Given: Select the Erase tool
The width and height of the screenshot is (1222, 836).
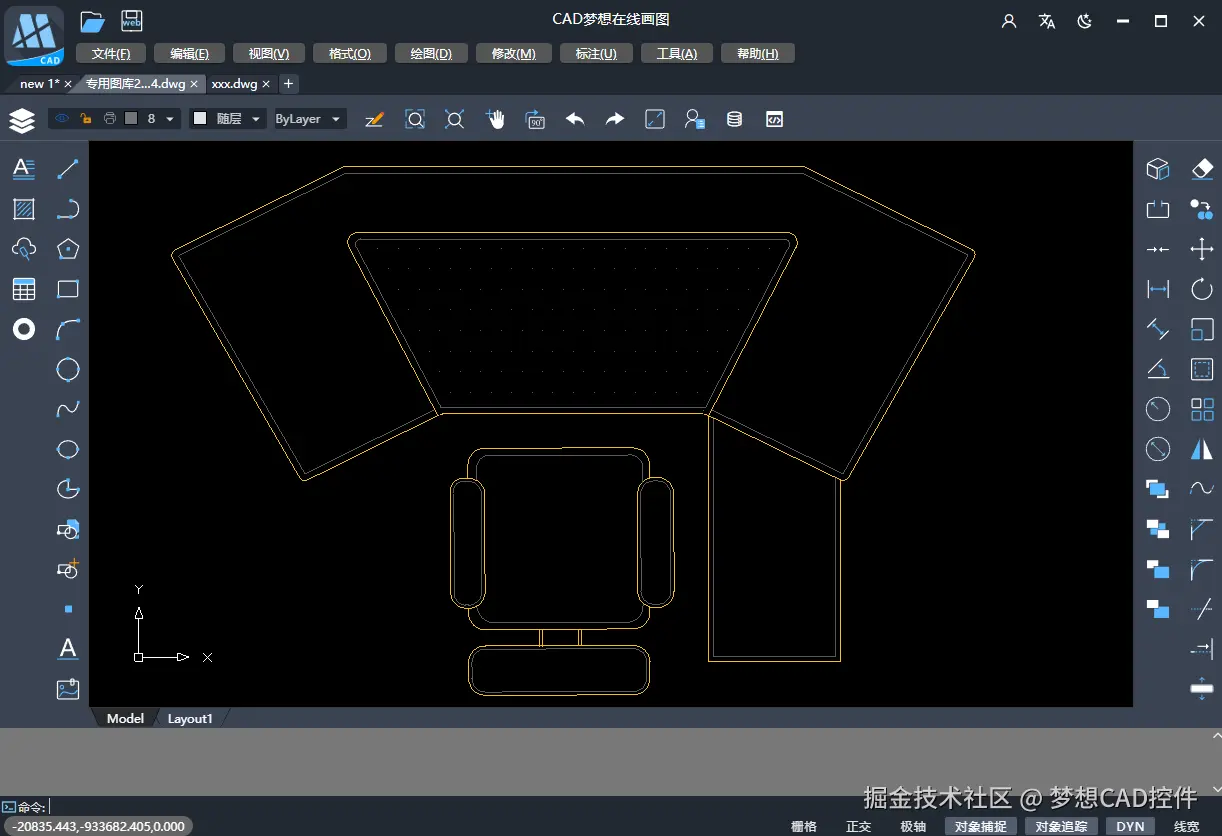Looking at the screenshot, I should pyautogui.click(x=1202, y=169).
